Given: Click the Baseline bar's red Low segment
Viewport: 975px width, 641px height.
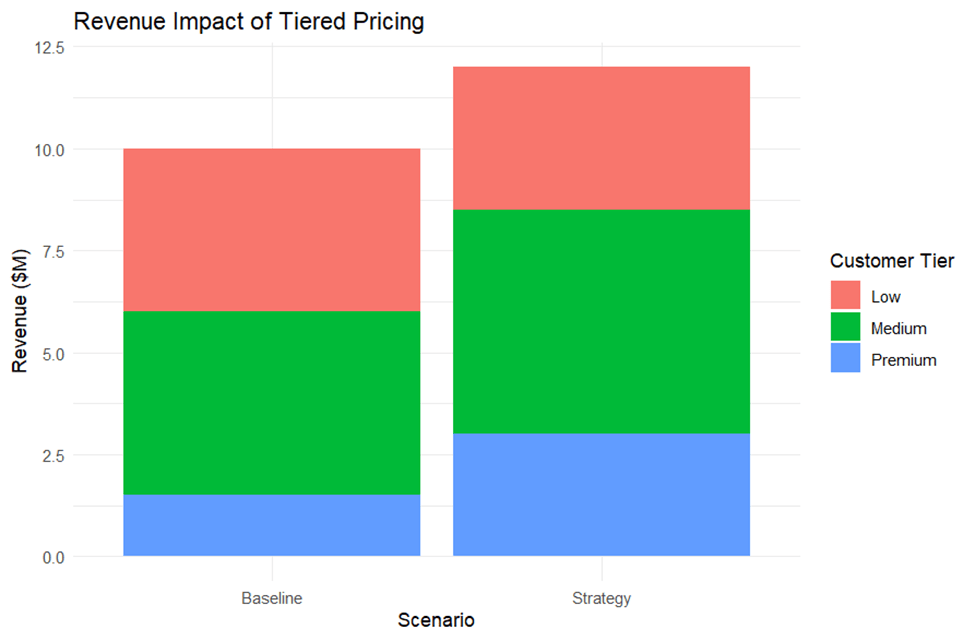Looking at the screenshot, I should [x=271, y=230].
